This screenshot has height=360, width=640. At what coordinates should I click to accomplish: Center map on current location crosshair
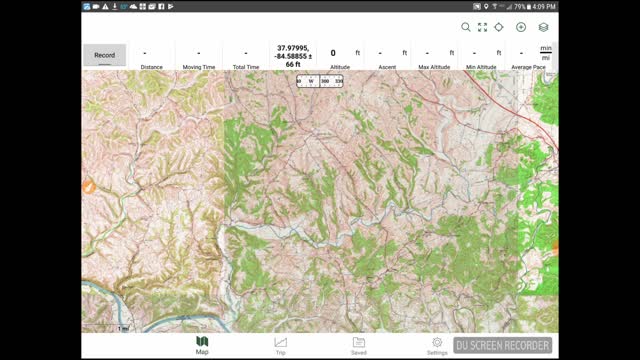pyautogui.click(x=499, y=27)
